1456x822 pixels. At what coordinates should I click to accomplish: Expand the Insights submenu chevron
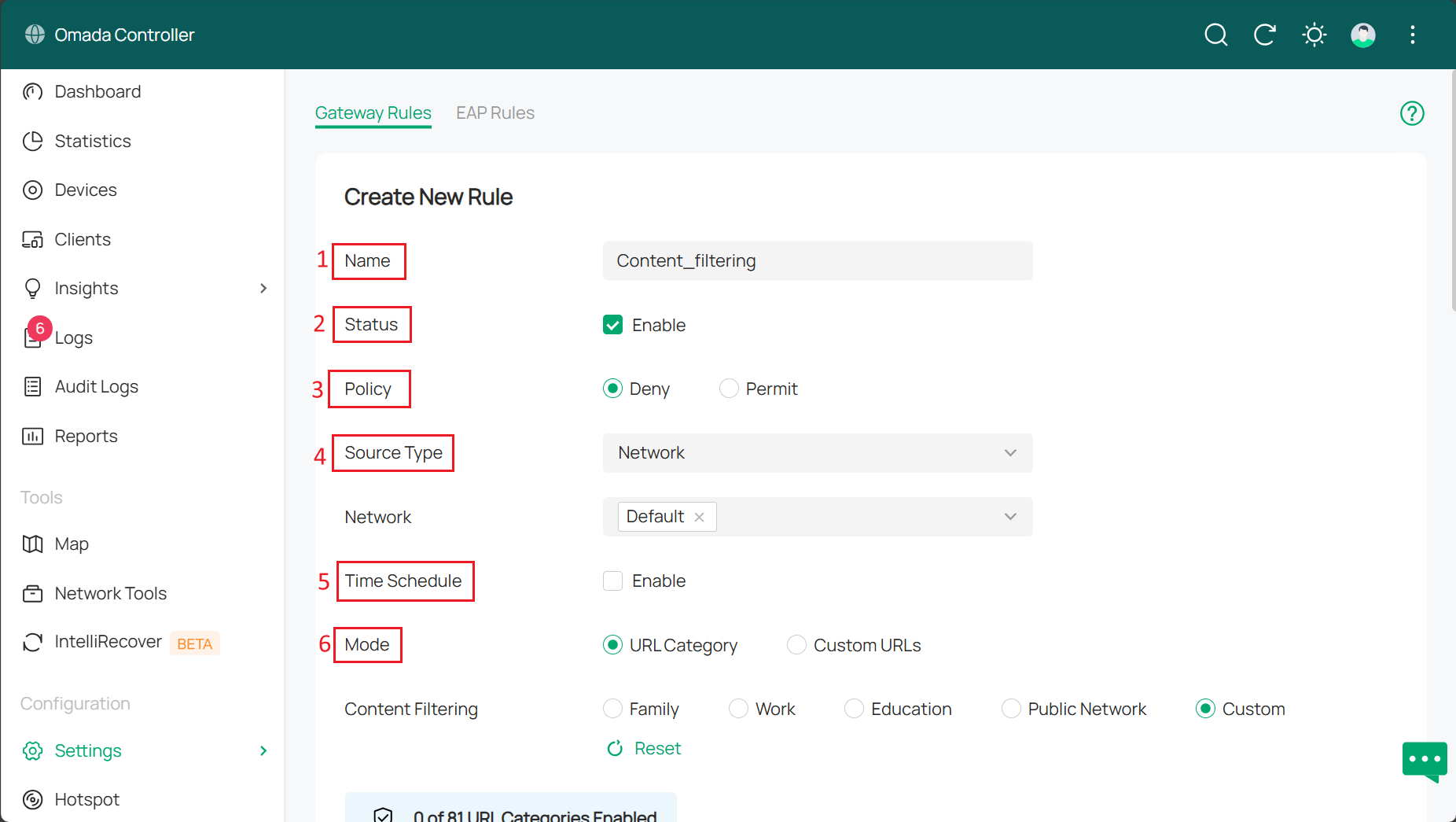coord(263,289)
